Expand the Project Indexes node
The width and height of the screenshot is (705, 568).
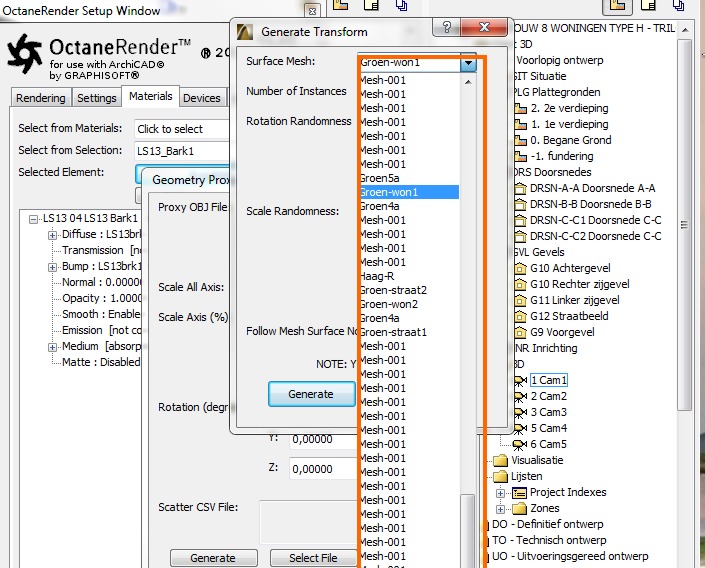point(500,493)
